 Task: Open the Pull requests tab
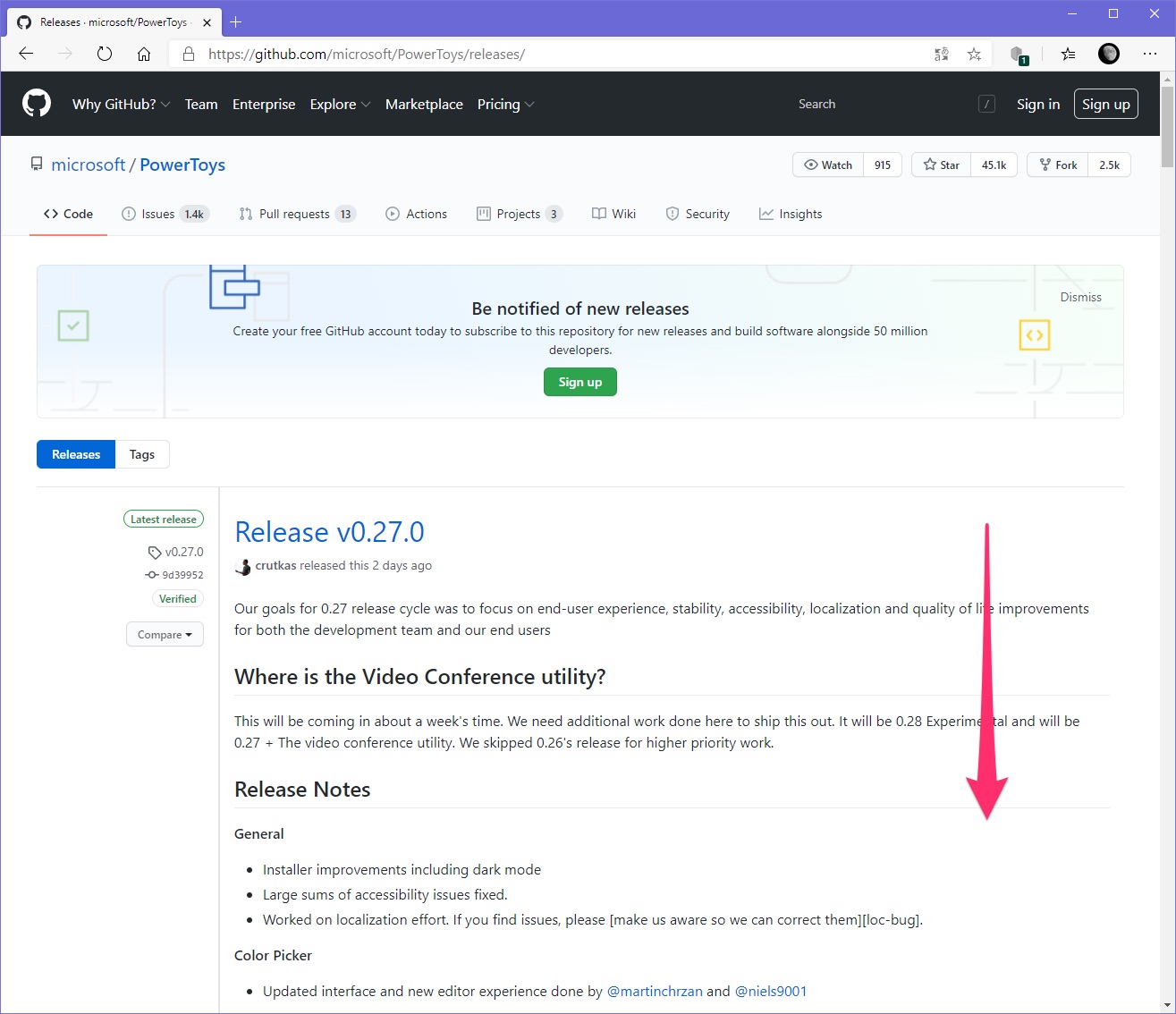pyautogui.click(x=297, y=214)
